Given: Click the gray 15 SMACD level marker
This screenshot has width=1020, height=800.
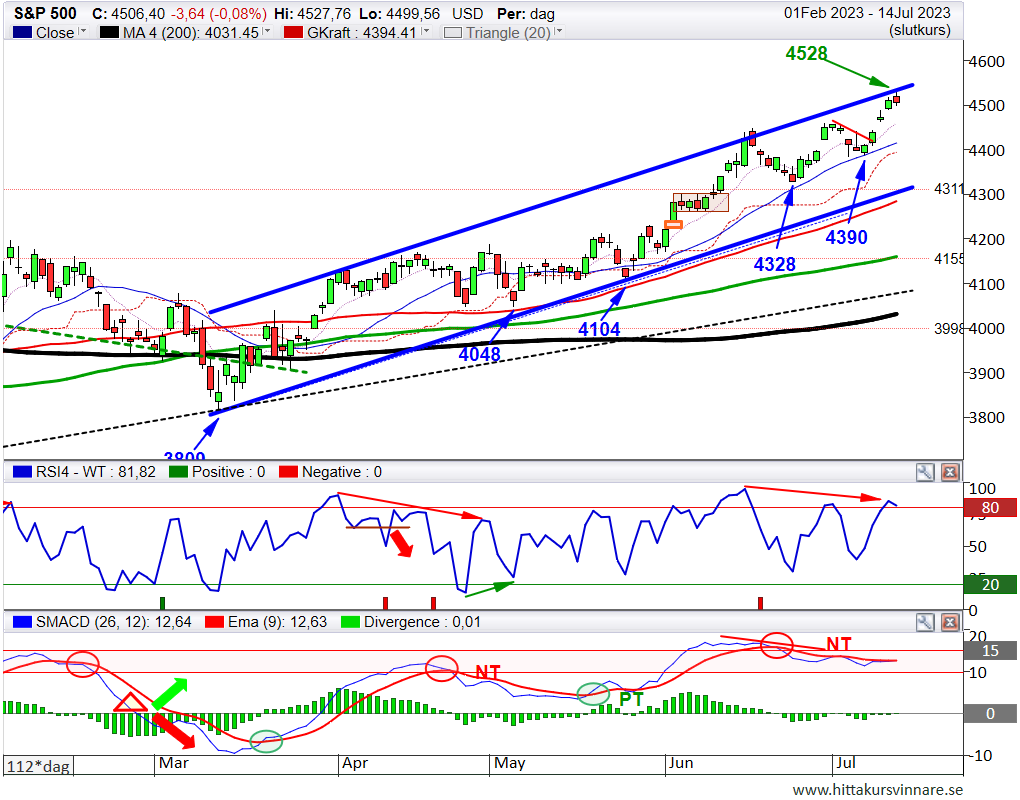Looking at the screenshot, I should [989, 650].
